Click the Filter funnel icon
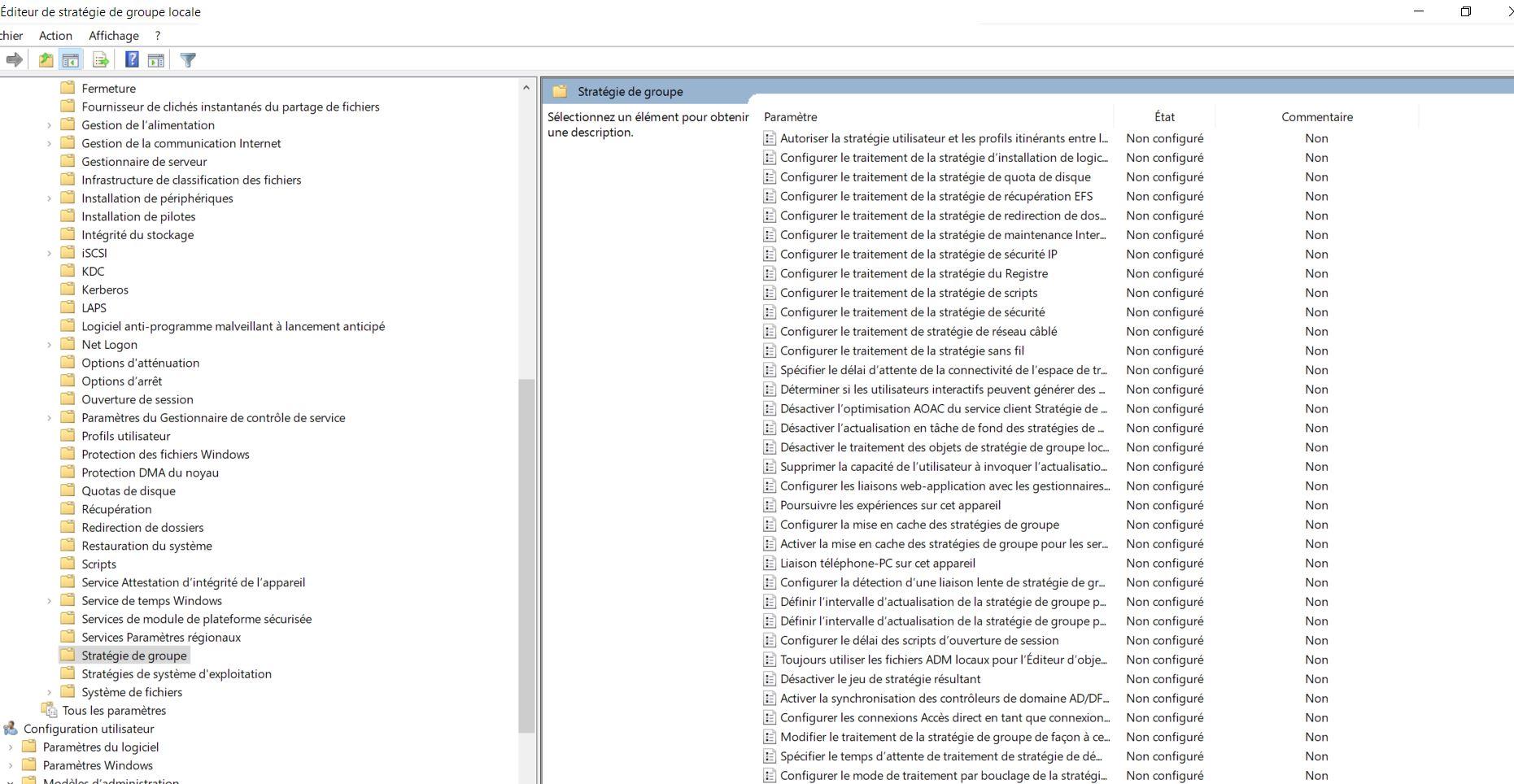This screenshot has width=1514, height=784. pos(188,59)
